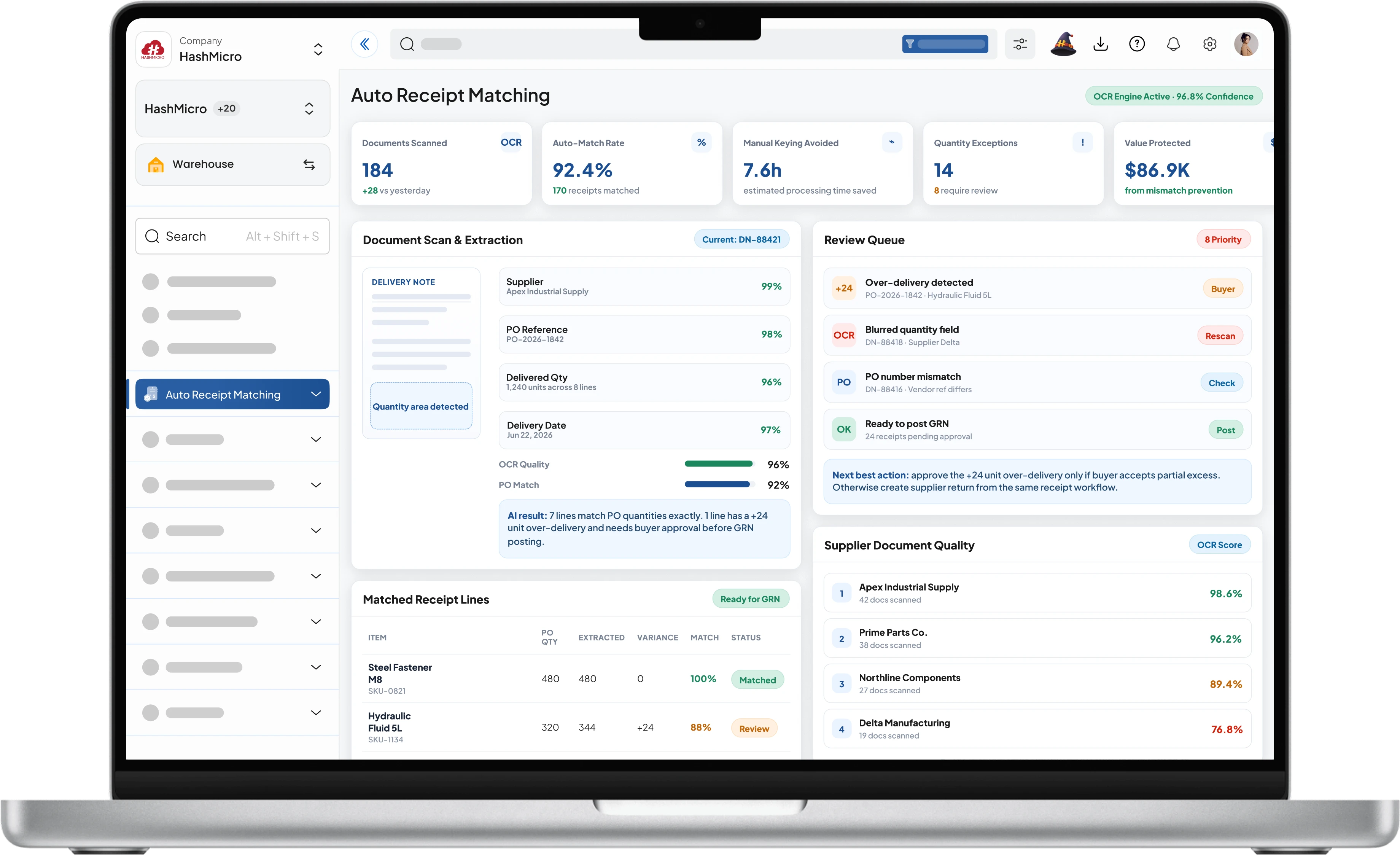
Task: Click rank 4 badge for Delta Manufacturing
Action: (842, 729)
